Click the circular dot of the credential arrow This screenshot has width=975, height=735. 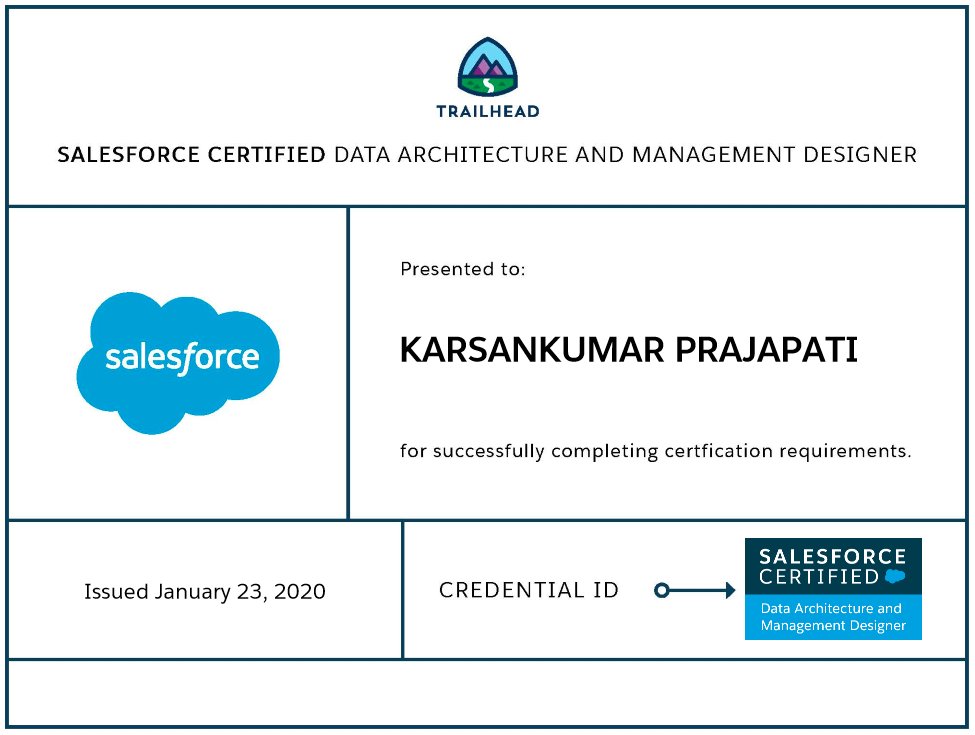coord(661,590)
